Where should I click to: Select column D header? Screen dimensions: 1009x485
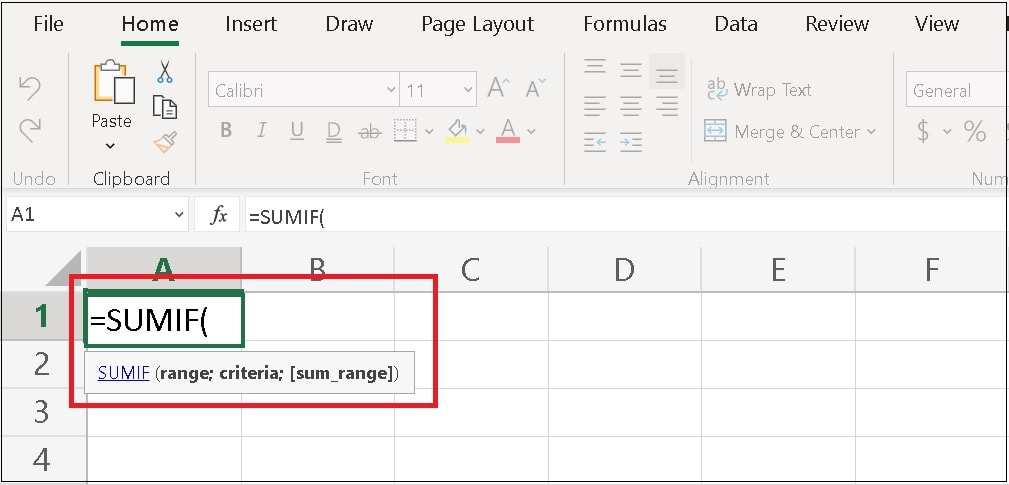tap(624, 270)
